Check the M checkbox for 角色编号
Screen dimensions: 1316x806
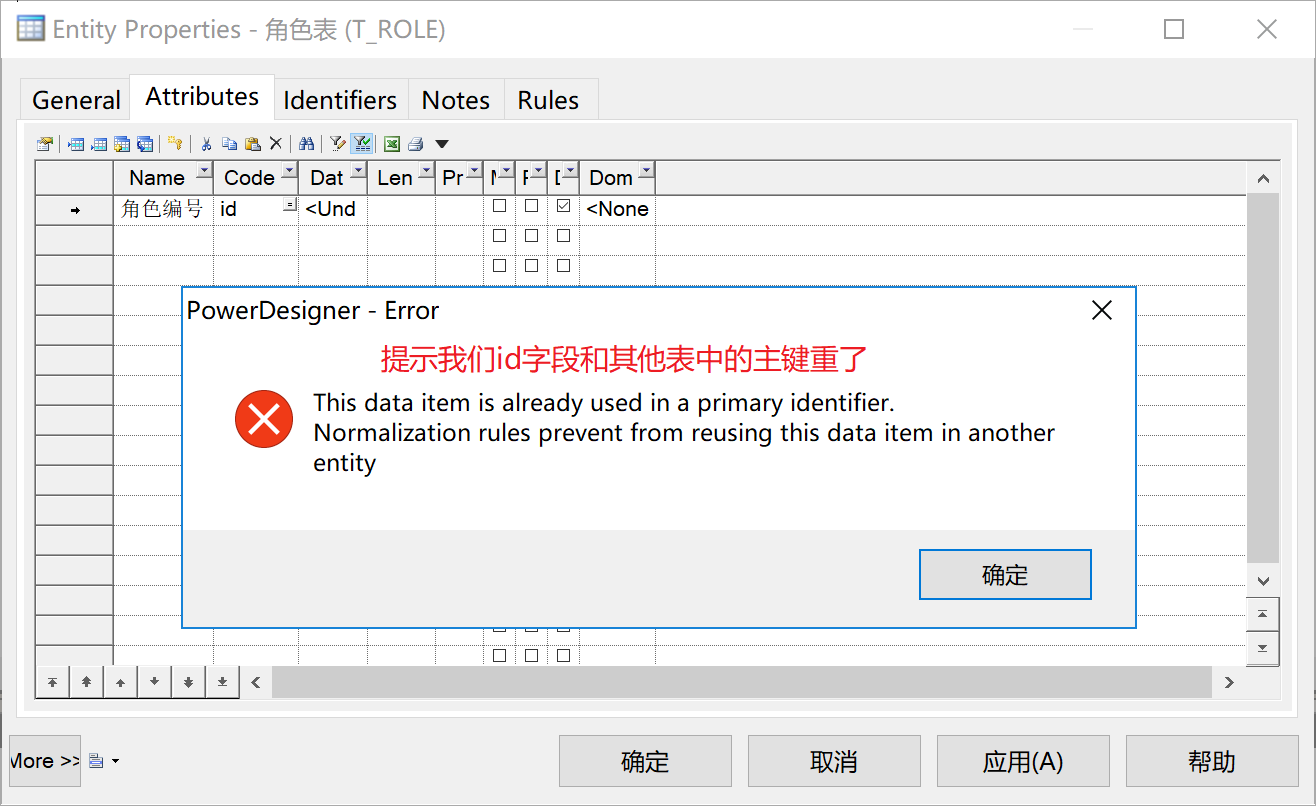pyautogui.click(x=500, y=206)
